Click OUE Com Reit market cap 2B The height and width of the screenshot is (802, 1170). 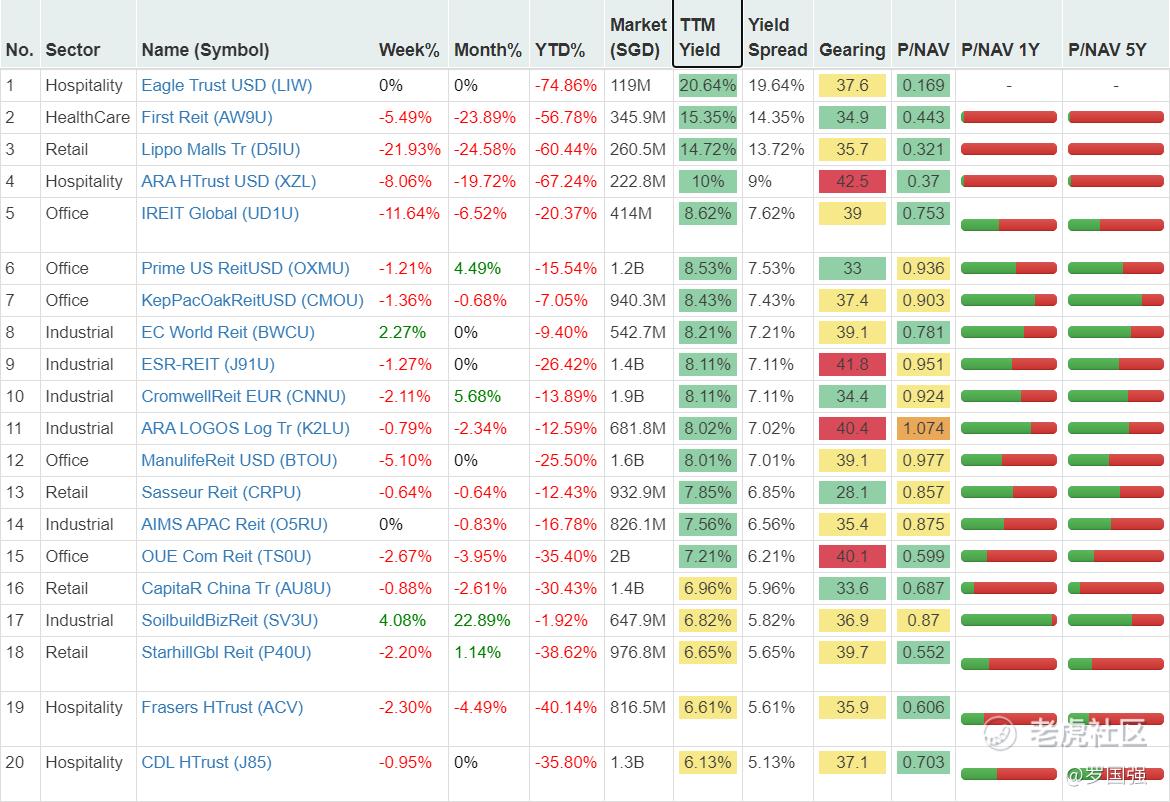point(620,557)
